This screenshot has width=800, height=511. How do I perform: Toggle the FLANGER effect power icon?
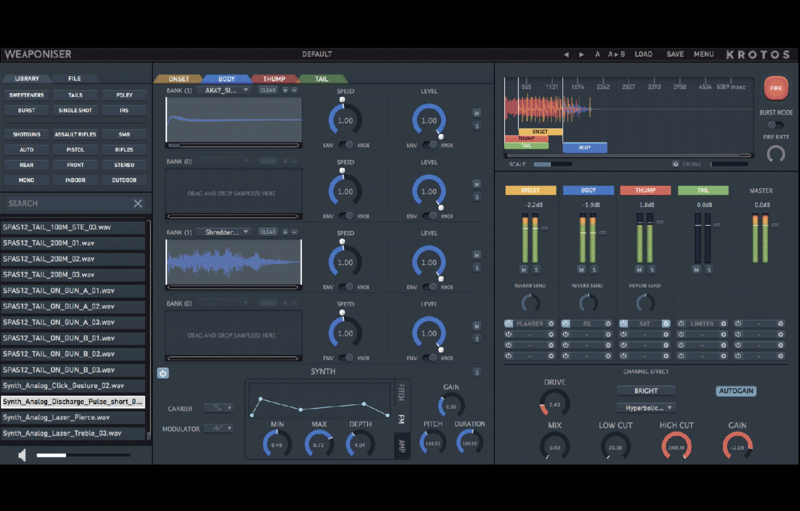pos(509,323)
